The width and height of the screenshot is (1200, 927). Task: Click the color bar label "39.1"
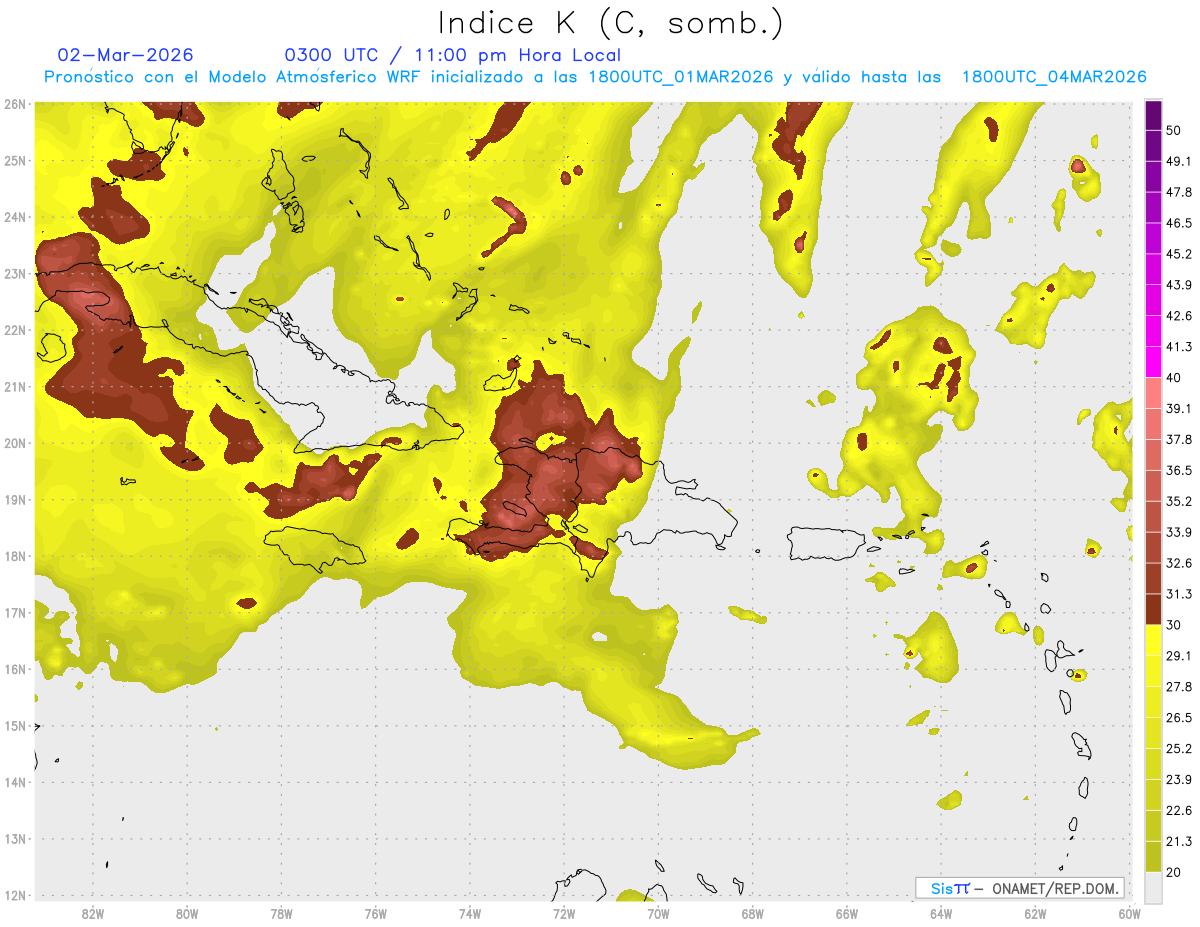1178,408
